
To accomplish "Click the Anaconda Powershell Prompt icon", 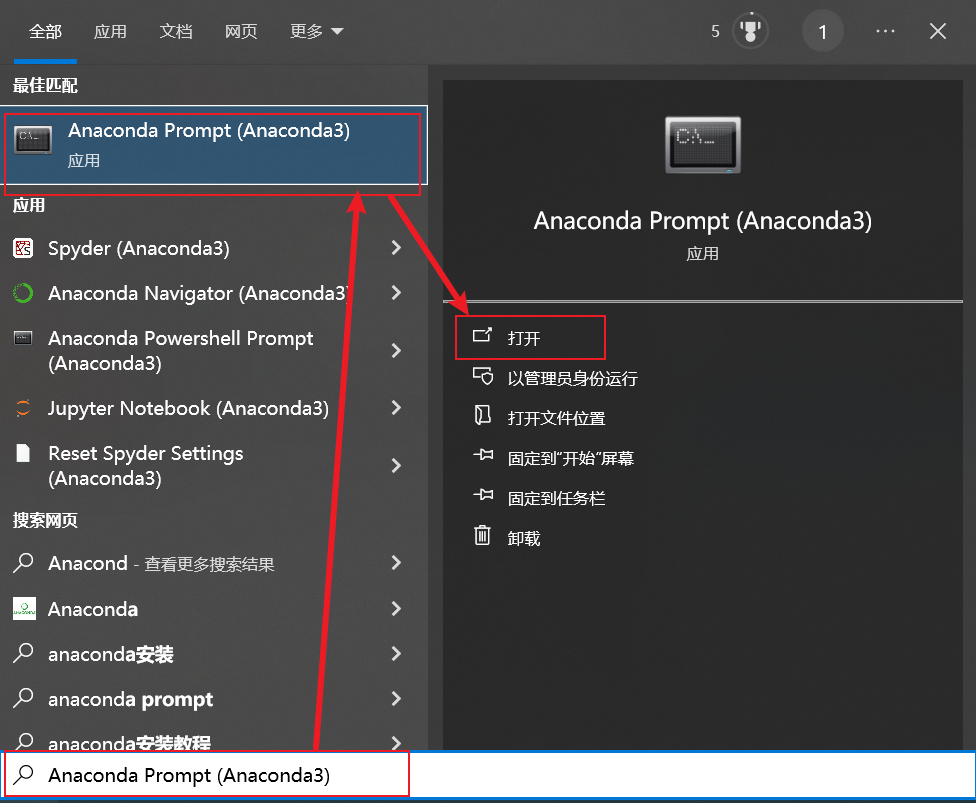I will (x=23, y=338).
